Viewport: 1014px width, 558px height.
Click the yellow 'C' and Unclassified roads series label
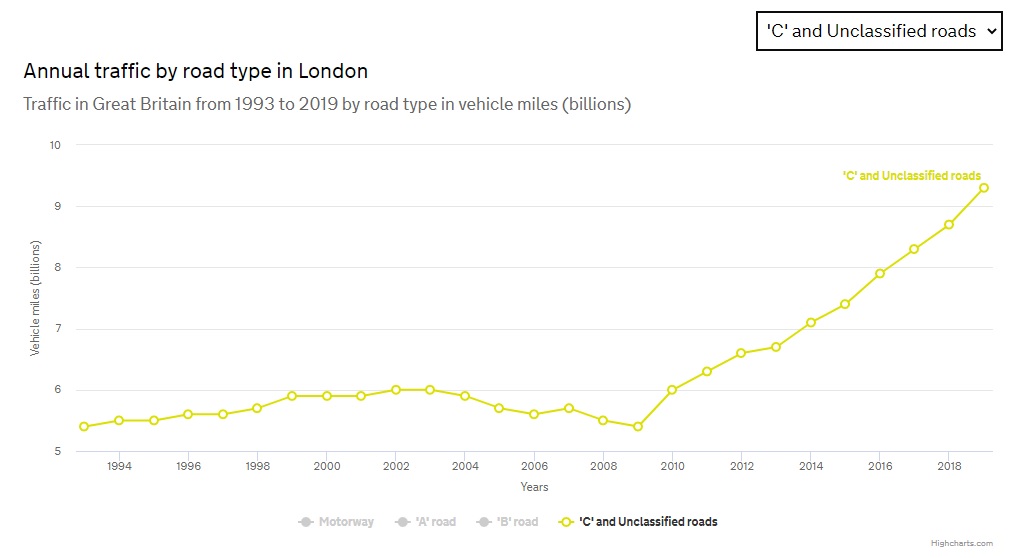pos(912,176)
